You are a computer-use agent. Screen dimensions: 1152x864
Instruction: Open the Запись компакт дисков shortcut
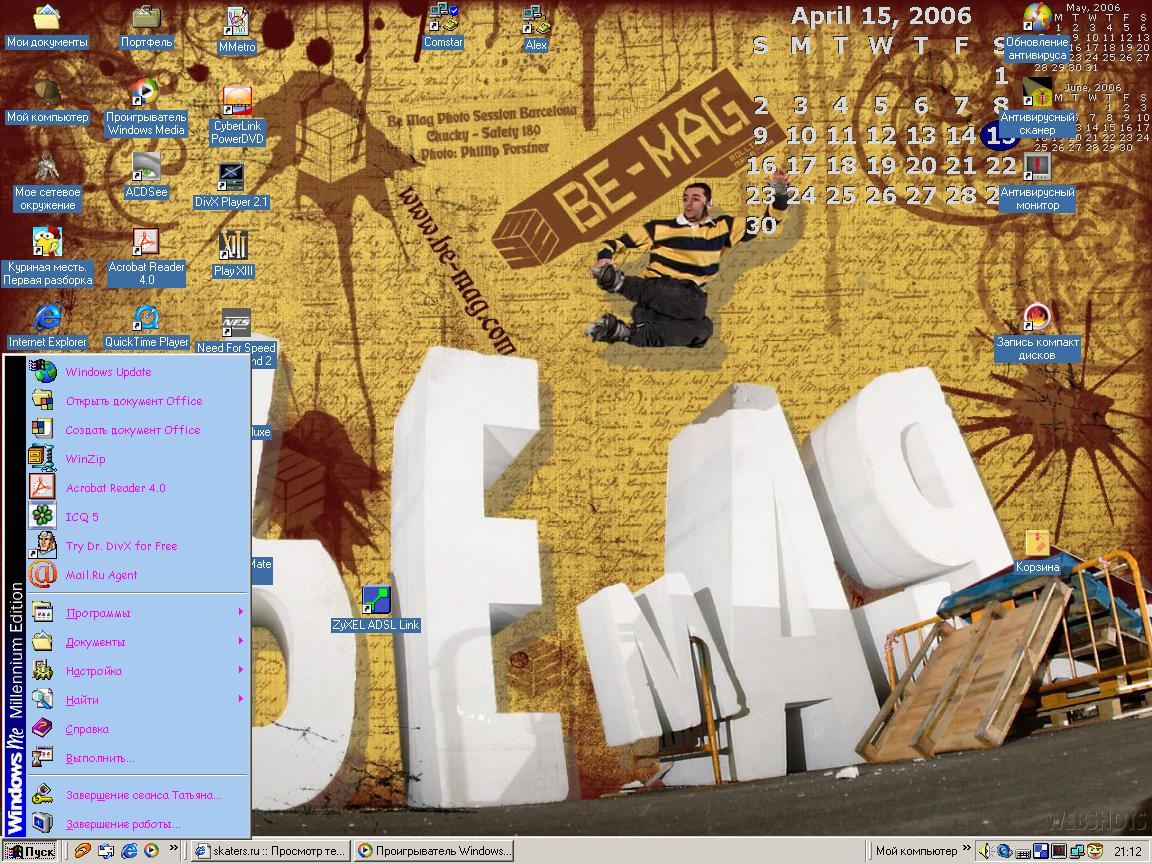pos(1036,318)
